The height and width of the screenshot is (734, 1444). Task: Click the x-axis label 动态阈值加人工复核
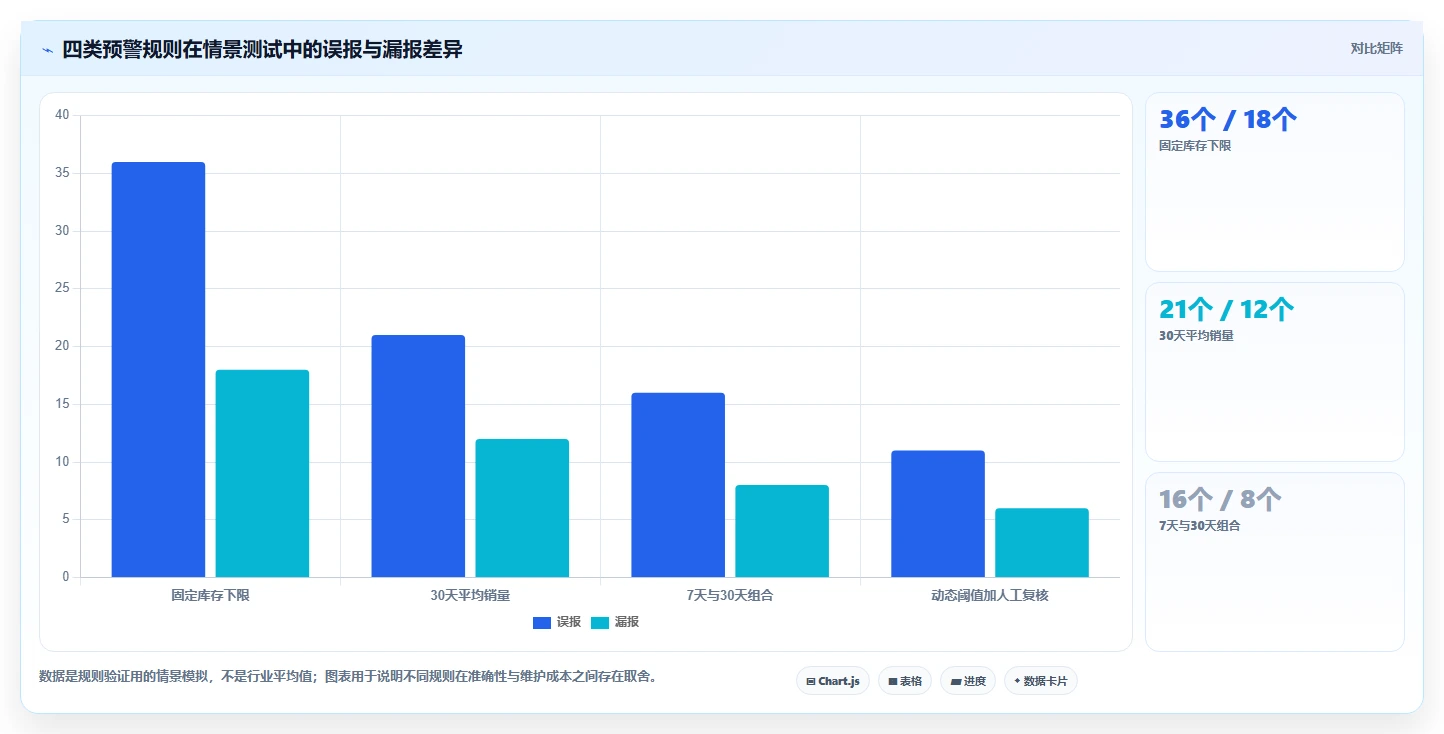(x=990, y=595)
